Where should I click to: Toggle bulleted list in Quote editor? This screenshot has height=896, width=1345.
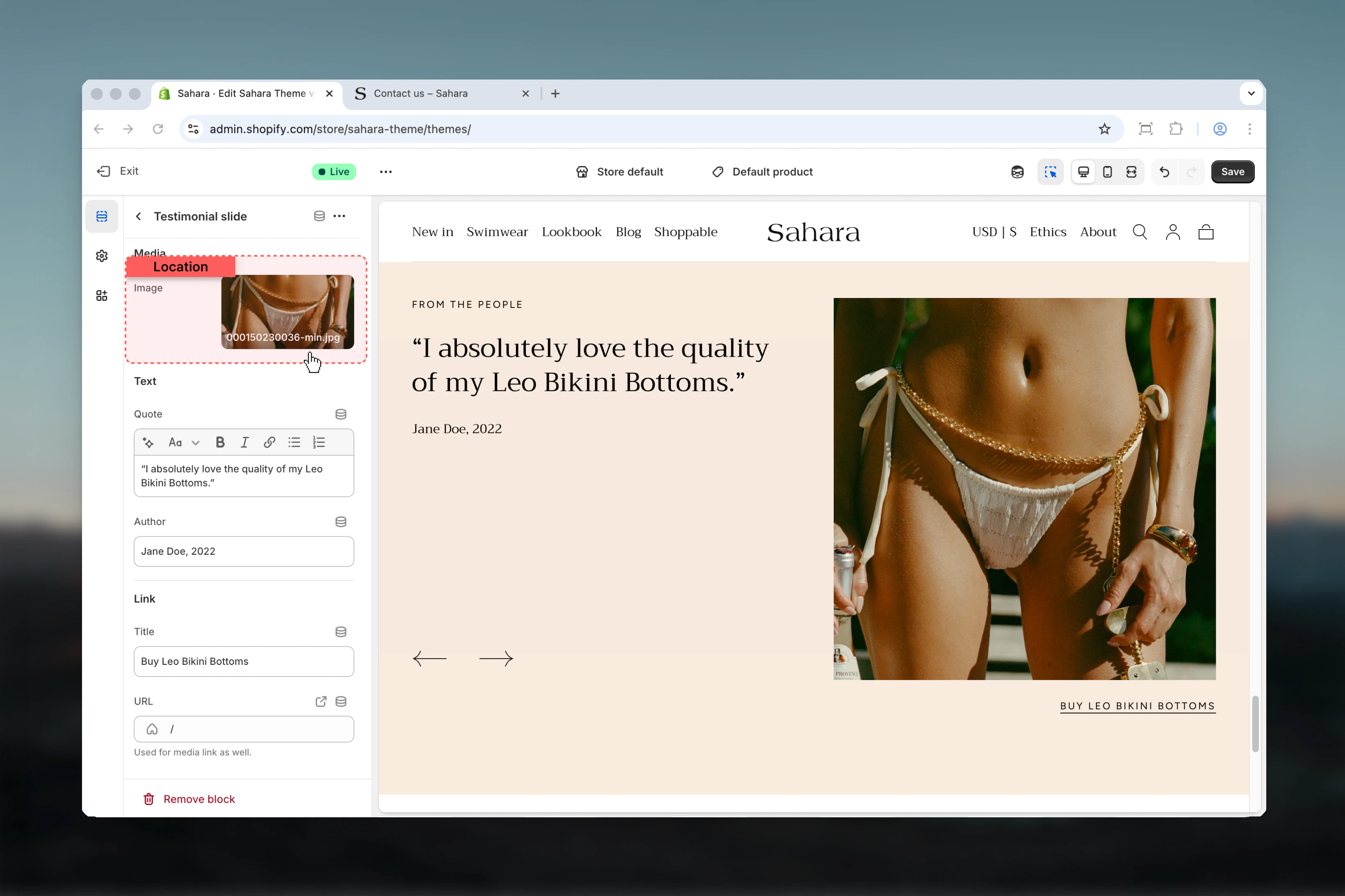pyautogui.click(x=294, y=442)
